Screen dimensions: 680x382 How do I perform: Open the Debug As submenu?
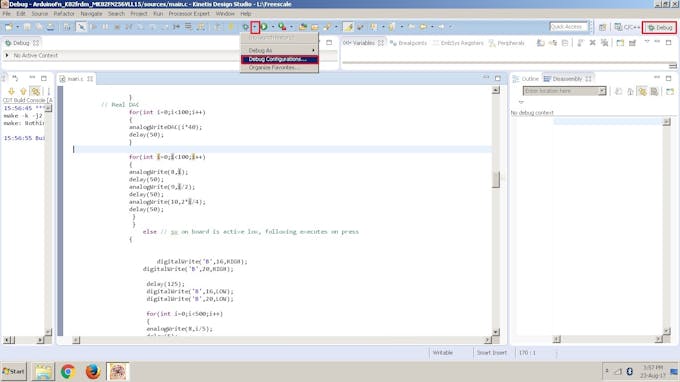pyautogui.click(x=280, y=50)
